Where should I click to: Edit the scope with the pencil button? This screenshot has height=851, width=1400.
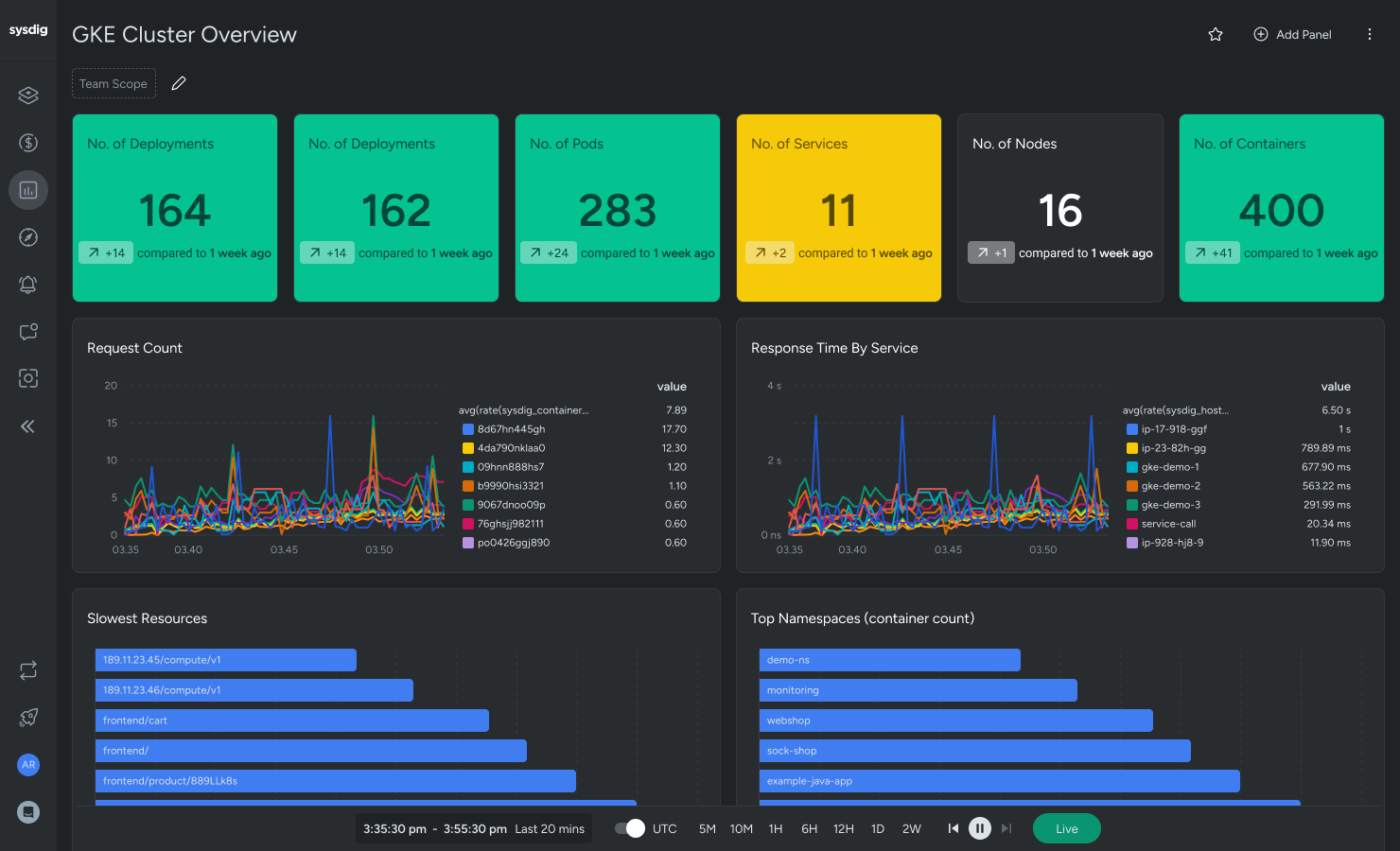pos(179,83)
